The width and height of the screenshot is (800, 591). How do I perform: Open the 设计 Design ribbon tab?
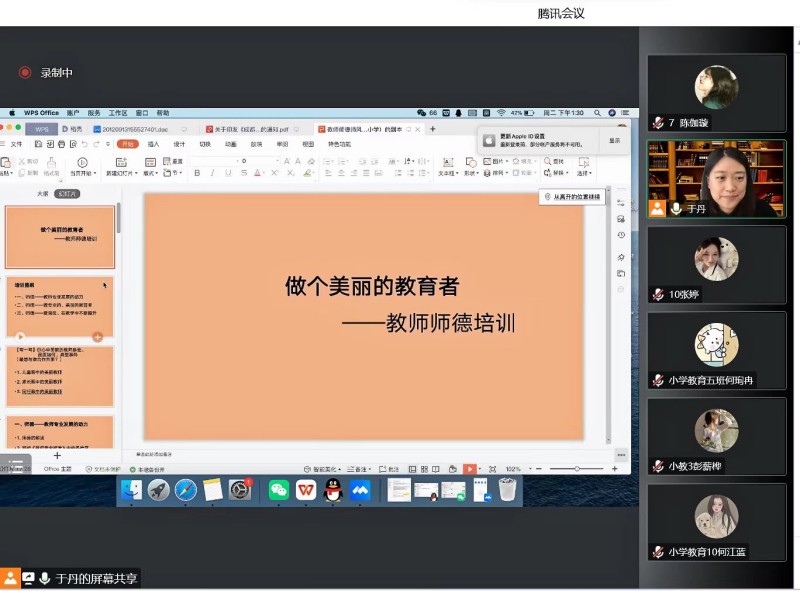point(179,144)
